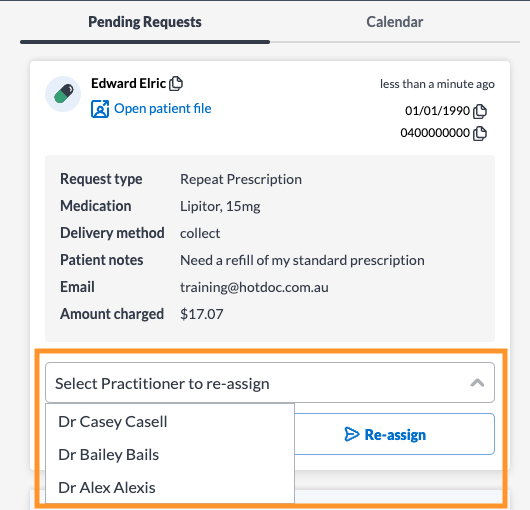Viewport: 530px width, 510px height.
Task: Click the paper plane Re-assign icon
Action: (352, 434)
